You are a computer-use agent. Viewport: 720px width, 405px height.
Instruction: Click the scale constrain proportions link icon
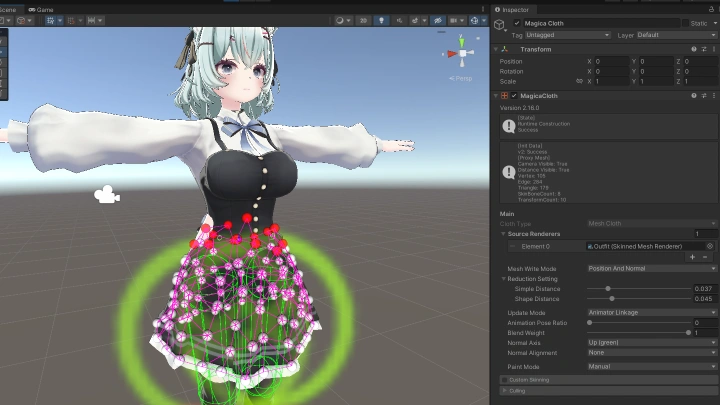click(580, 81)
